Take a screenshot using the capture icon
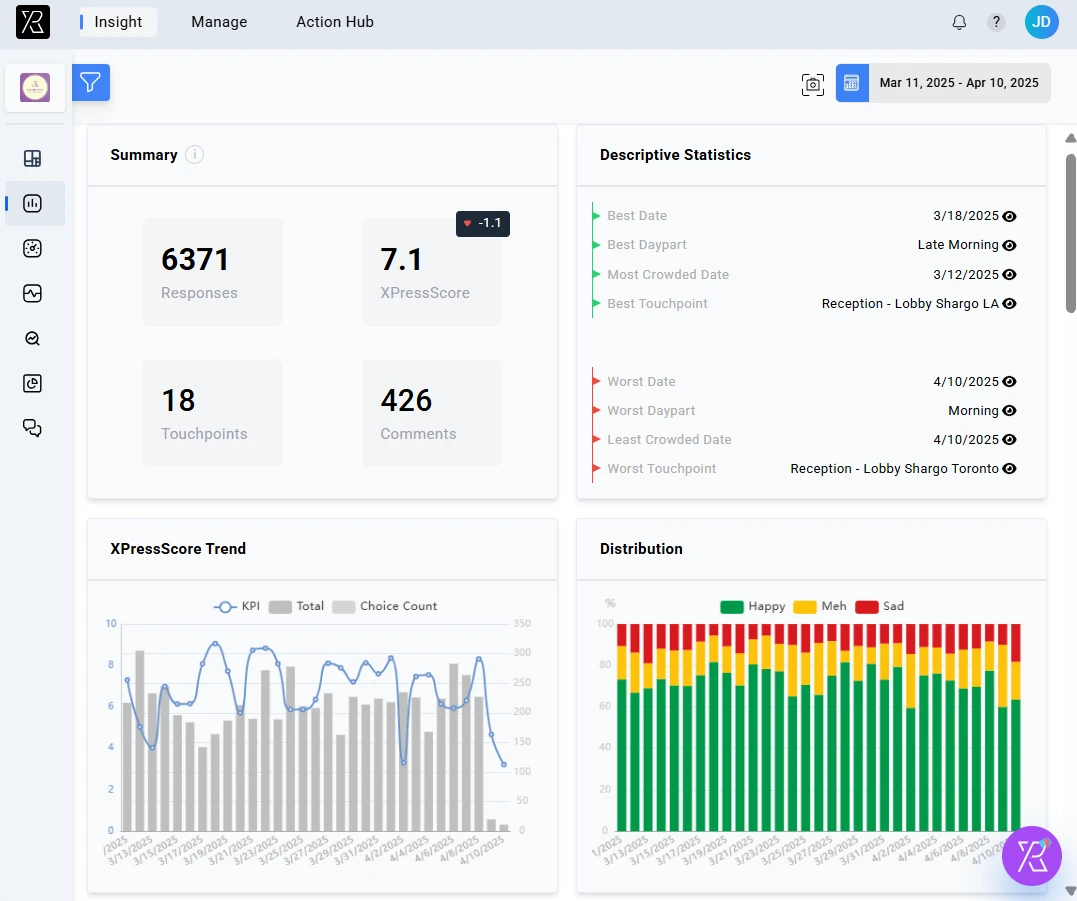This screenshot has width=1077, height=901. pos(813,84)
